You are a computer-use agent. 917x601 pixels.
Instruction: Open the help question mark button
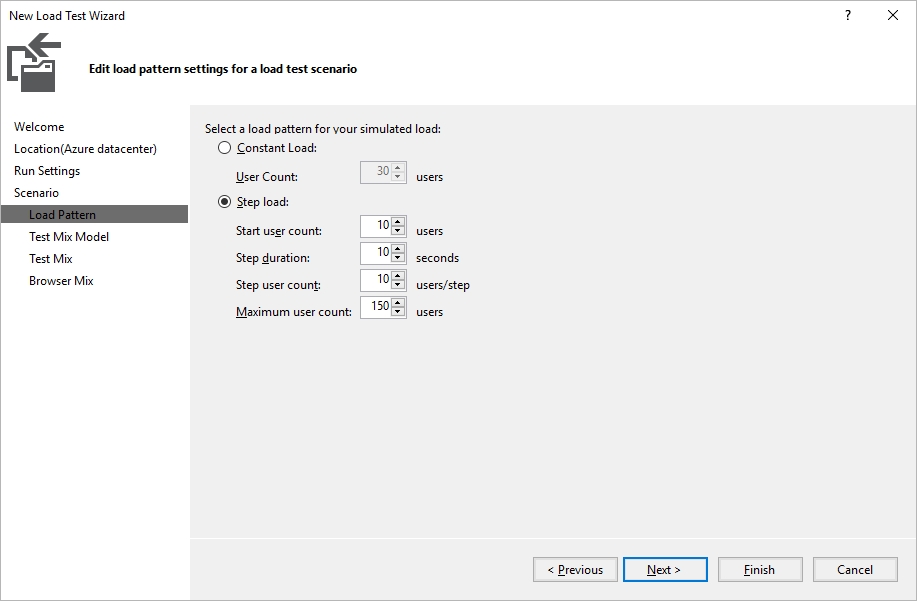tap(848, 15)
